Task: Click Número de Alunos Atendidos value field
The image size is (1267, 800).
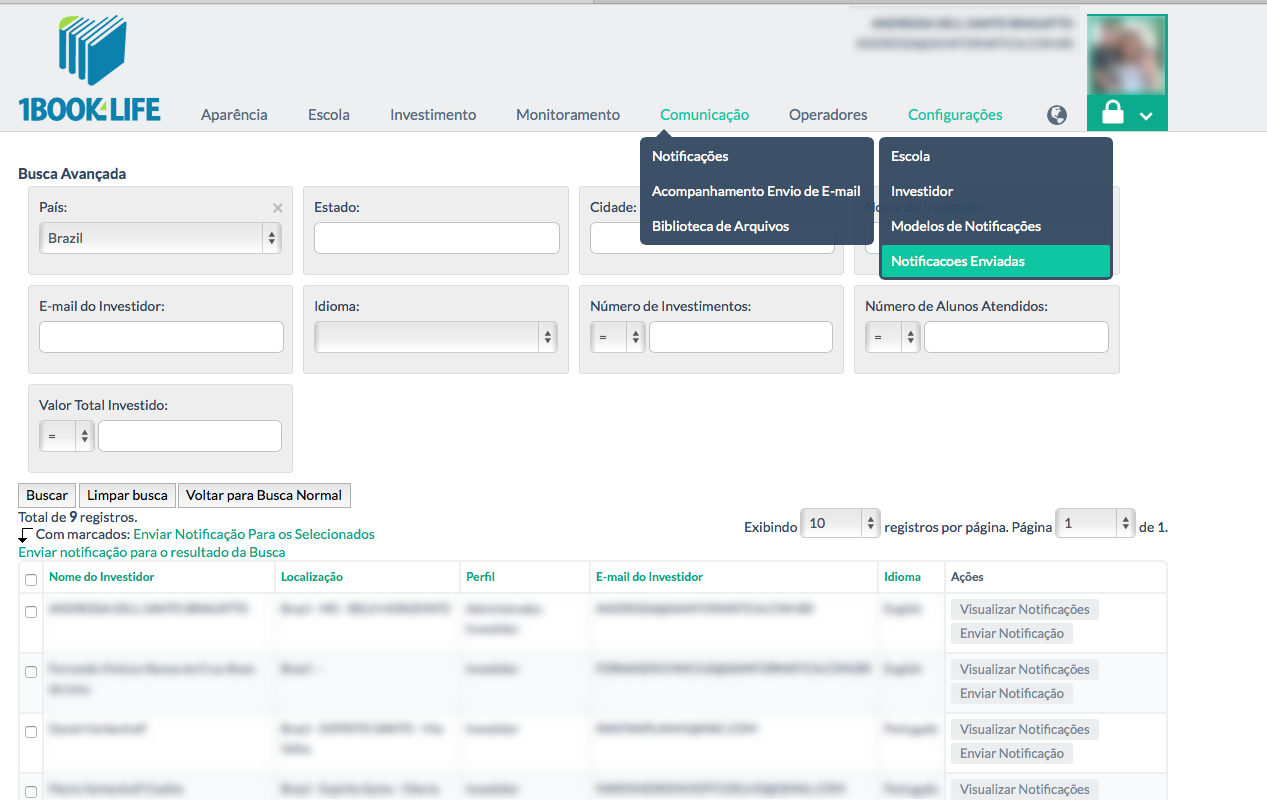Action: (1016, 337)
